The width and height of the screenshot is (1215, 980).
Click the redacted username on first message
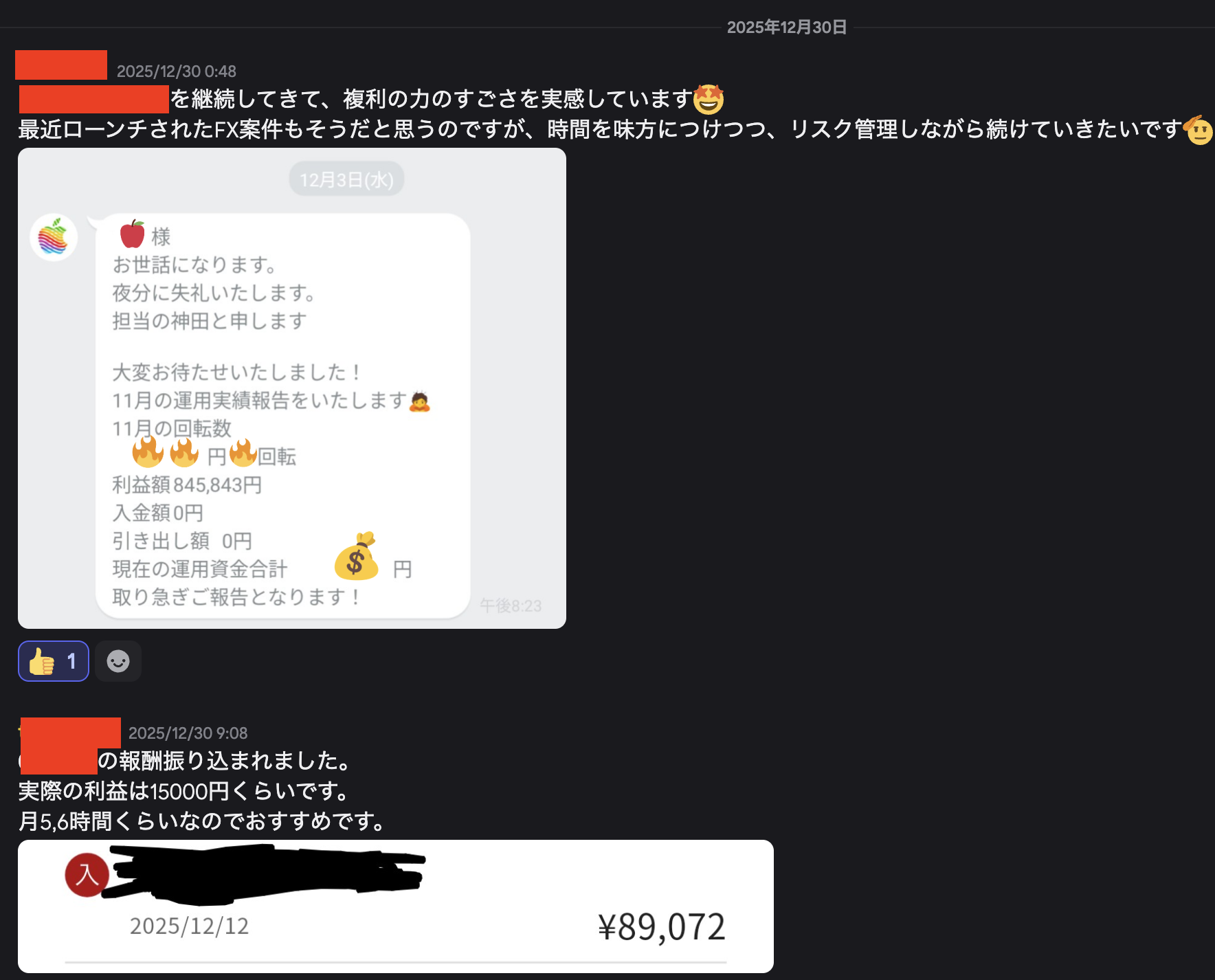coord(61,65)
